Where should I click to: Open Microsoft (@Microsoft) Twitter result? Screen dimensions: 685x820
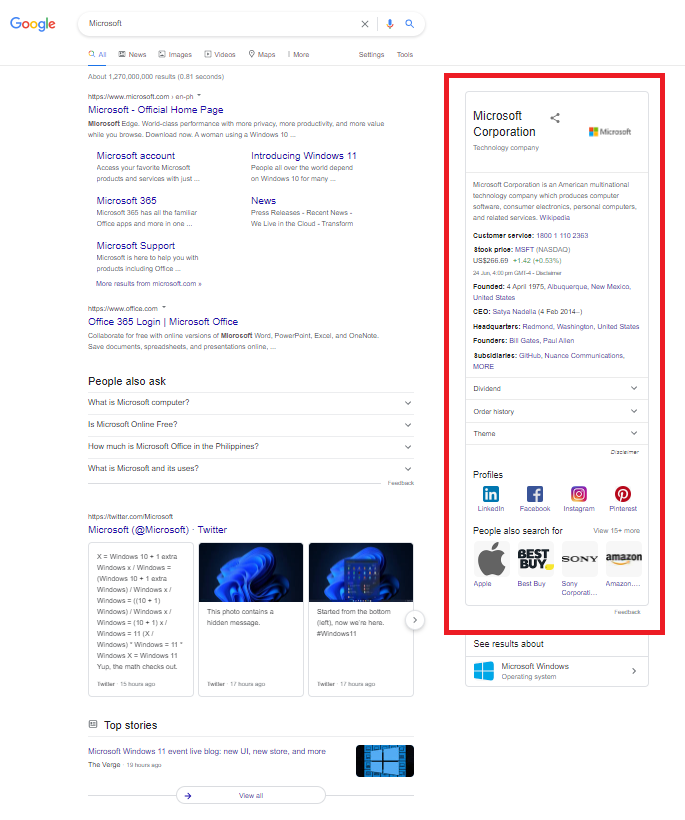(157, 530)
